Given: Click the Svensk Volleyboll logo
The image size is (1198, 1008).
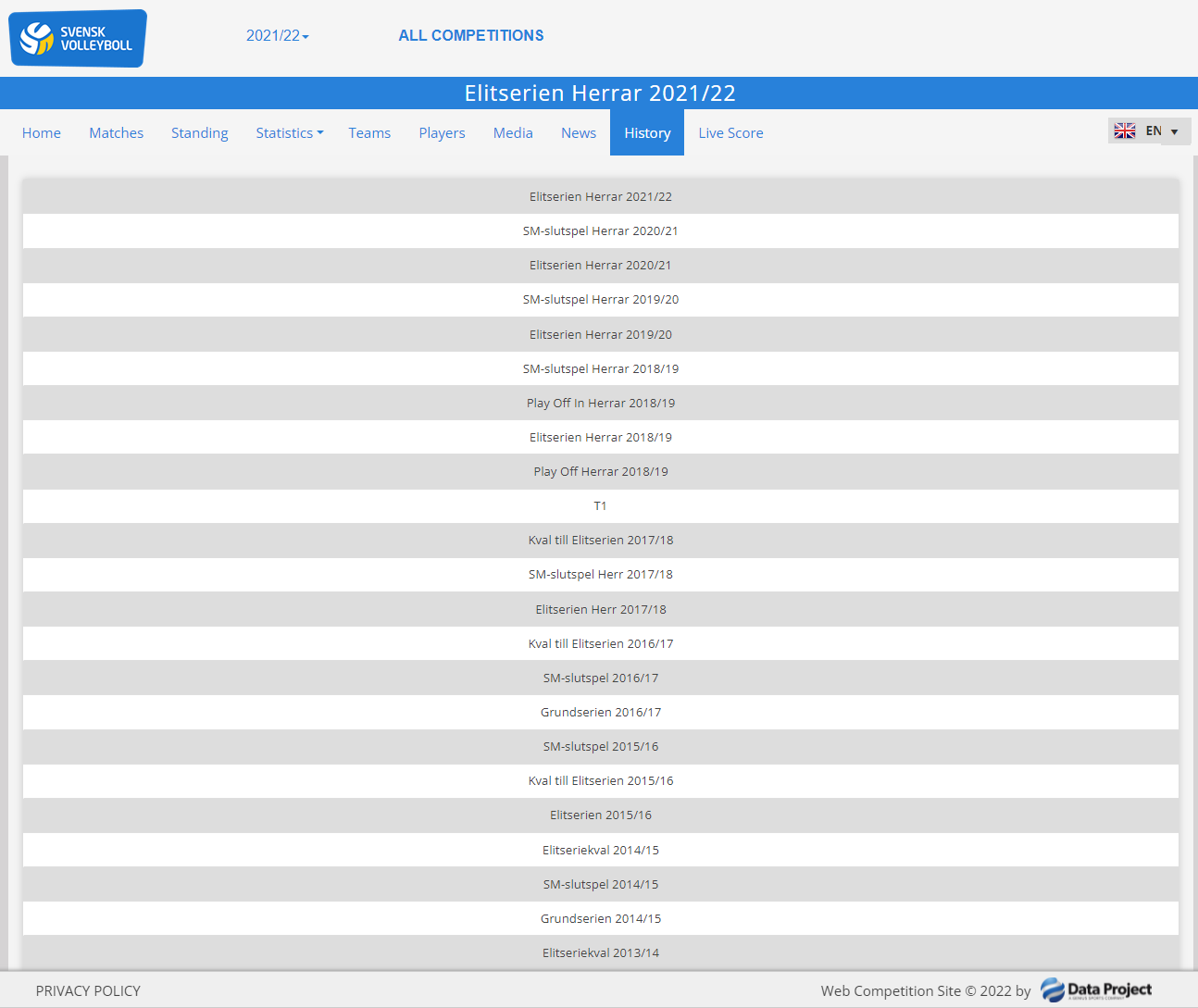Looking at the screenshot, I should (x=78, y=38).
